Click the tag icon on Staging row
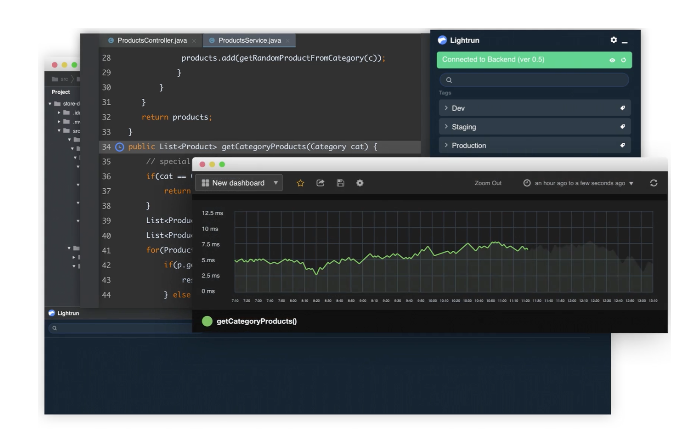 click(x=622, y=127)
